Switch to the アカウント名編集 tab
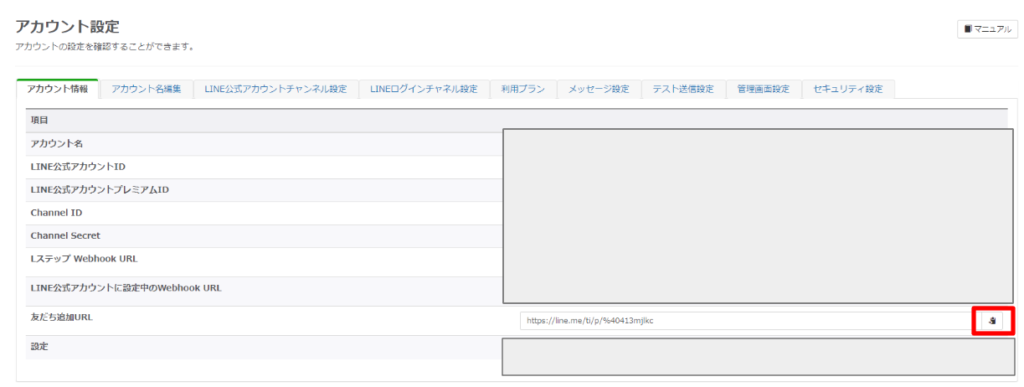Image resolution: width=1024 pixels, height=387 pixels. 146,89
